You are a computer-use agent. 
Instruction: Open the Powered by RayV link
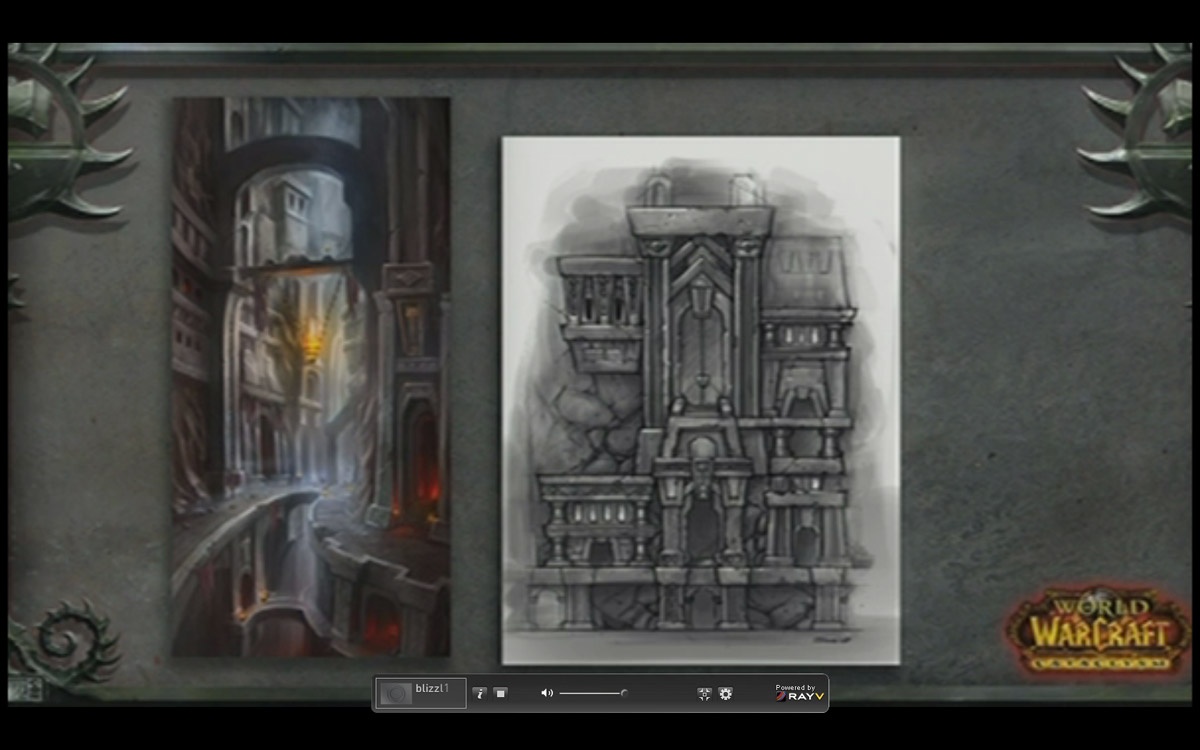(800, 692)
